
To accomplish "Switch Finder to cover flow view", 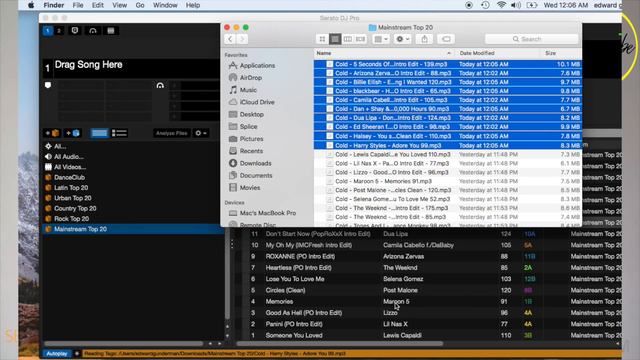I will tap(360, 39).
